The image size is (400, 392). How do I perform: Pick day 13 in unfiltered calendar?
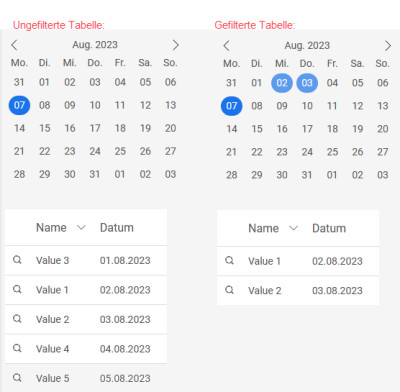click(x=170, y=105)
